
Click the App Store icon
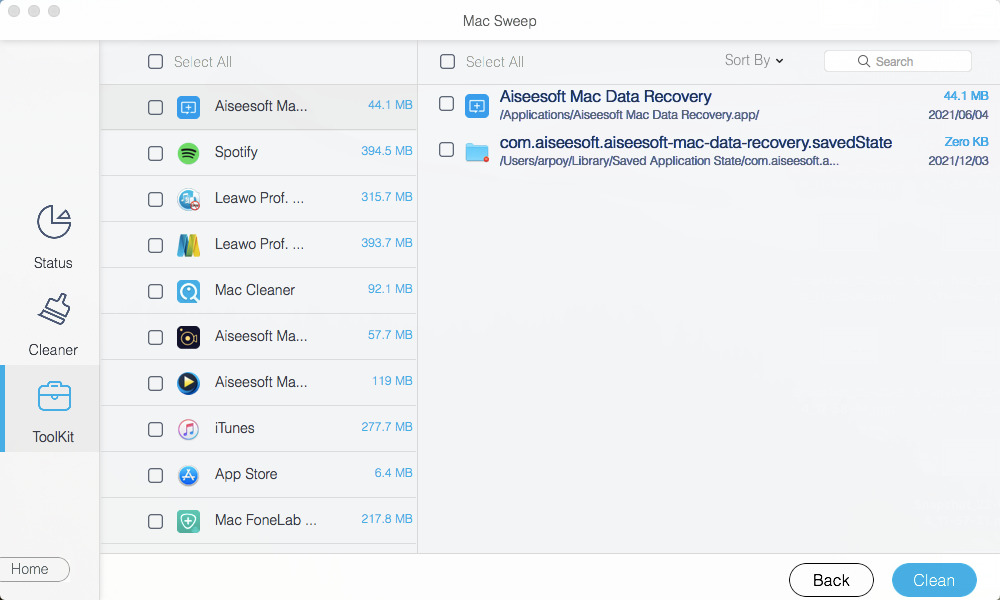pos(188,475)
